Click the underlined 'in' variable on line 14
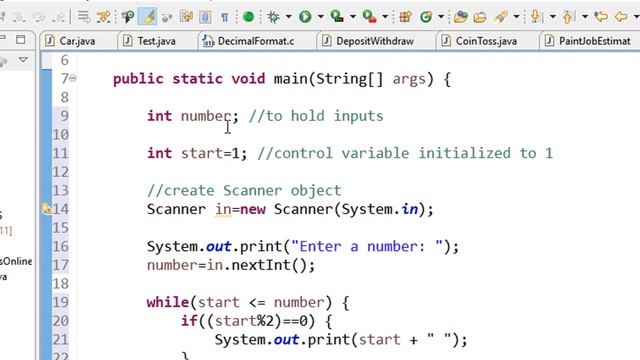 point(223,209)
